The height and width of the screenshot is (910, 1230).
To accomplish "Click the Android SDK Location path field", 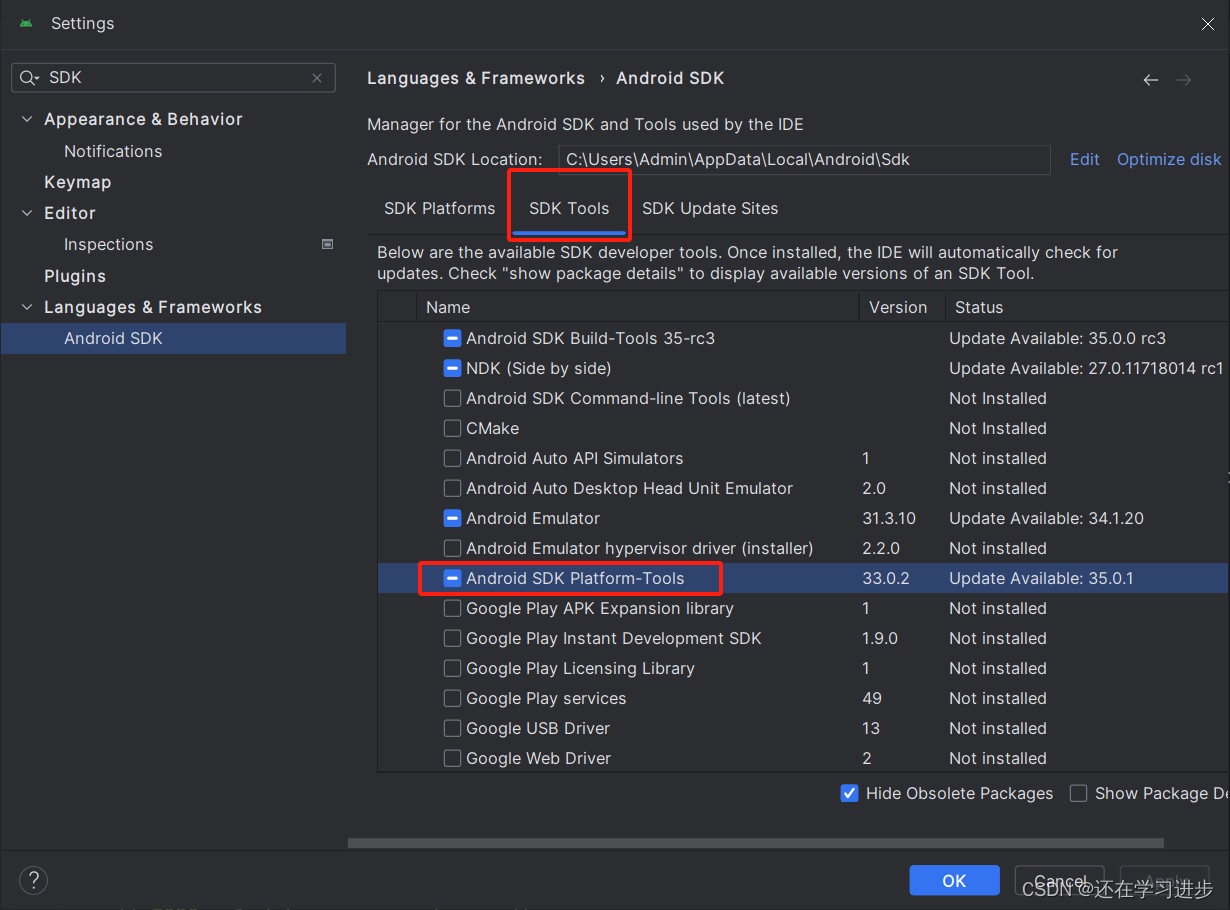I will pyautogui.click(x=804, y=159).
